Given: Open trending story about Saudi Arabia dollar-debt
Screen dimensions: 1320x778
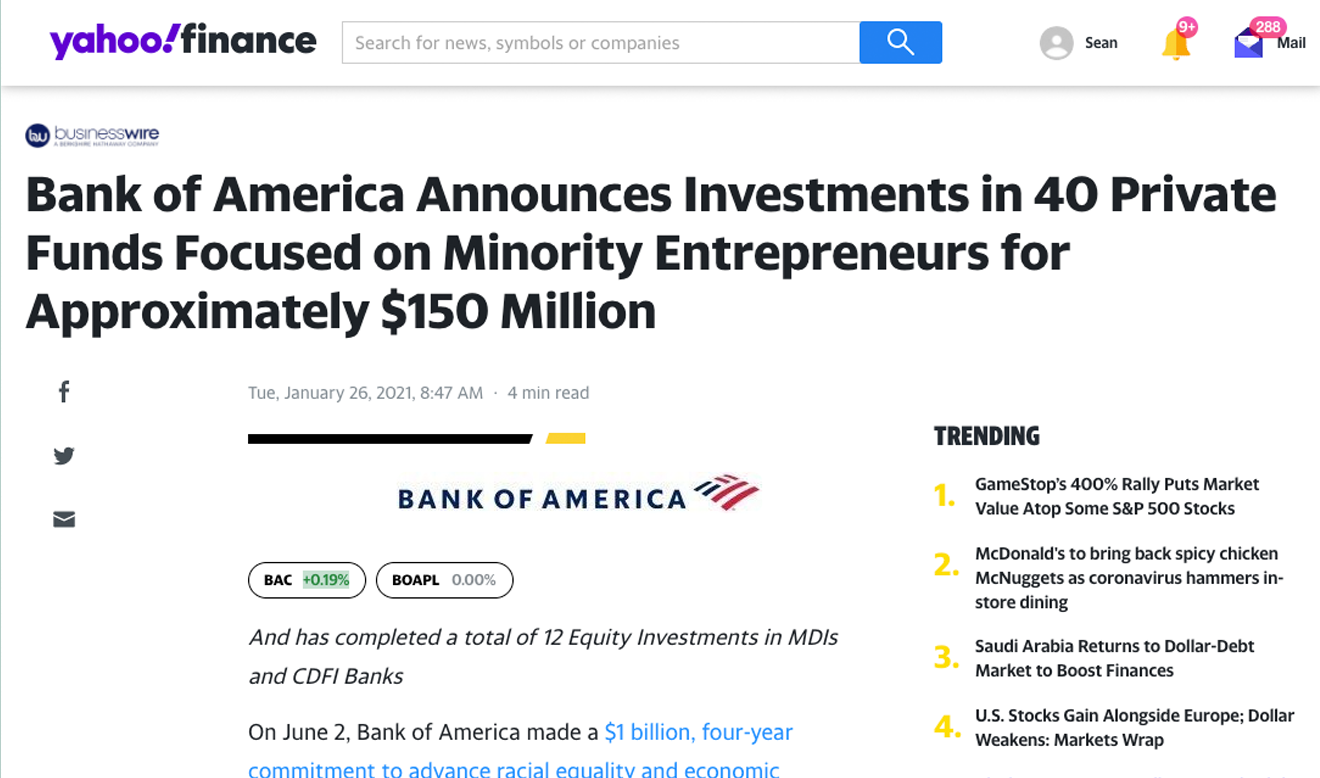Looking at the screenshot, I should [1114, 658].
